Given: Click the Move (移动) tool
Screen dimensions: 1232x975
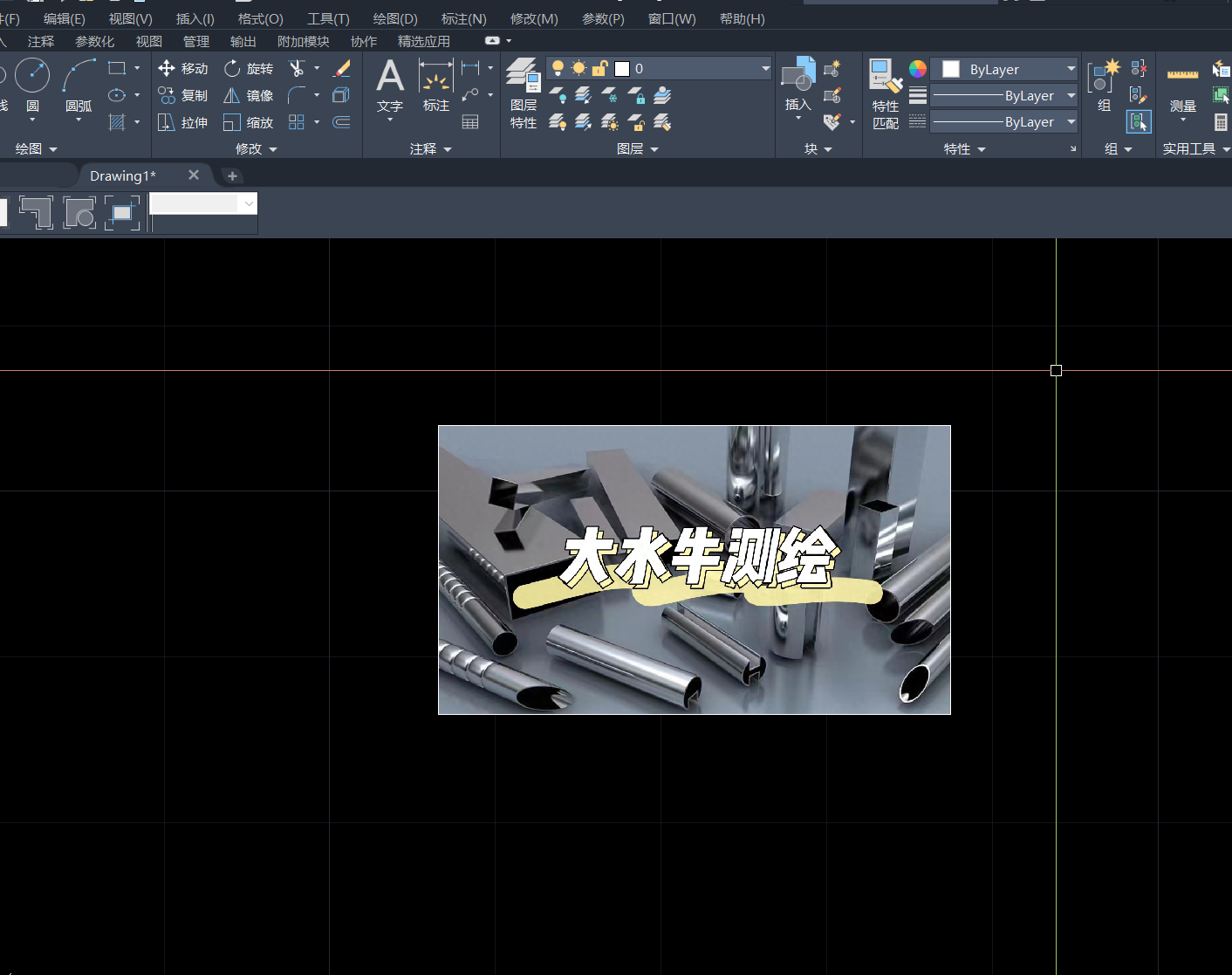Looking at the screenshot, I should 183,68.
